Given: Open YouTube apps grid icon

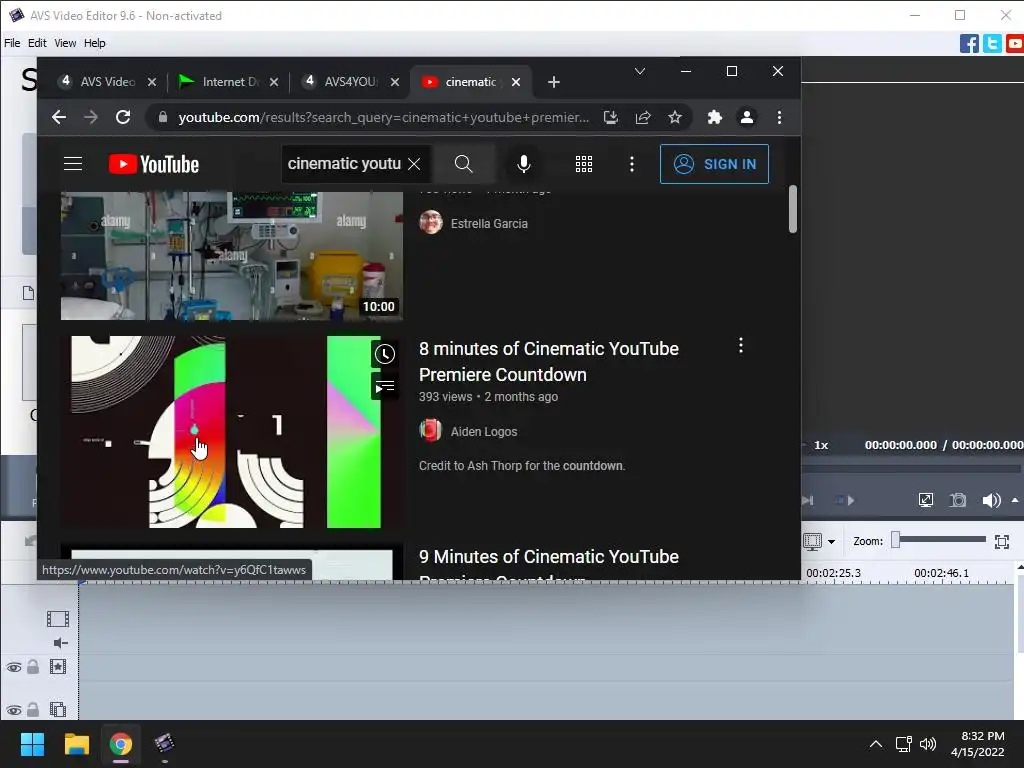Looking at the screenshot, I should coord(584,164).
